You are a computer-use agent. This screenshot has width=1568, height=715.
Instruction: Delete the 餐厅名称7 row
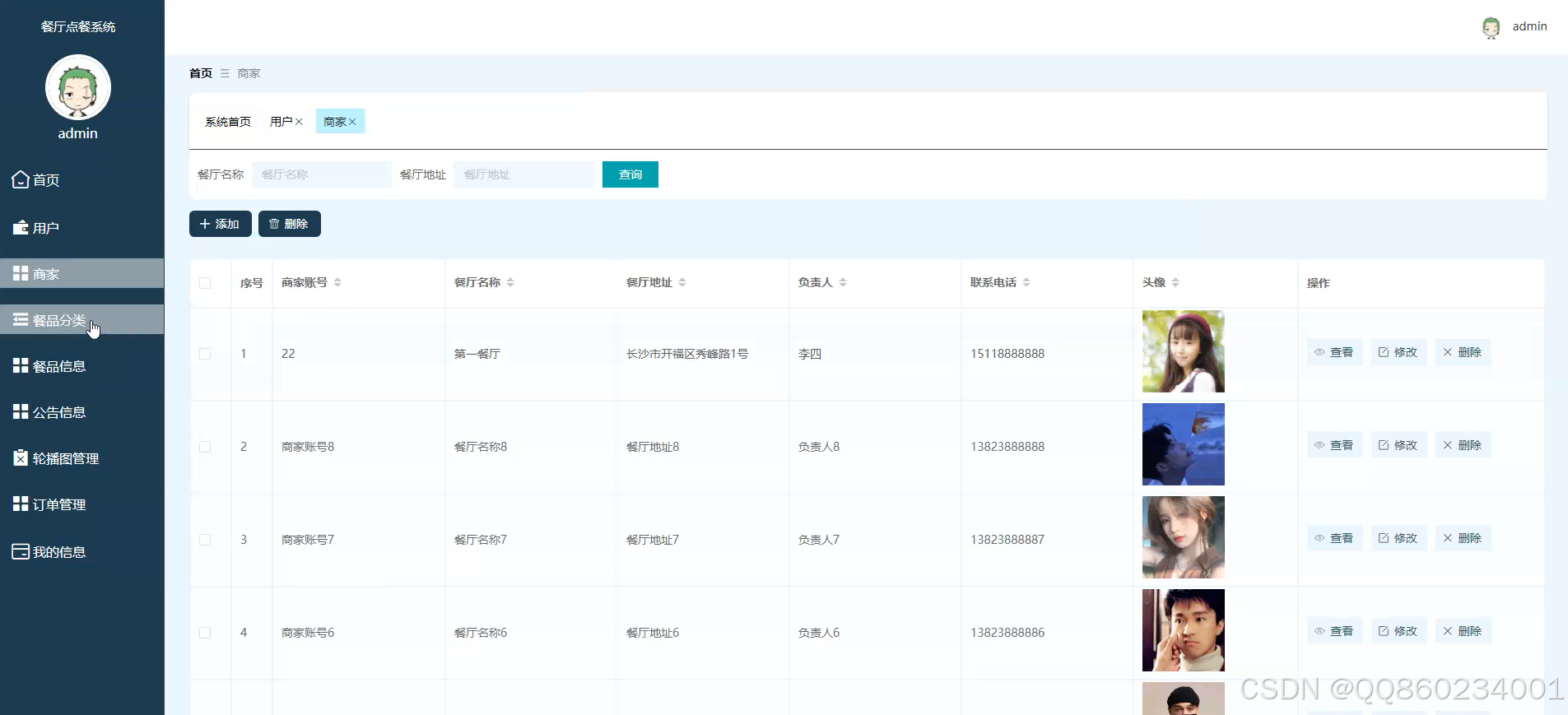(x=1463, y=538)
